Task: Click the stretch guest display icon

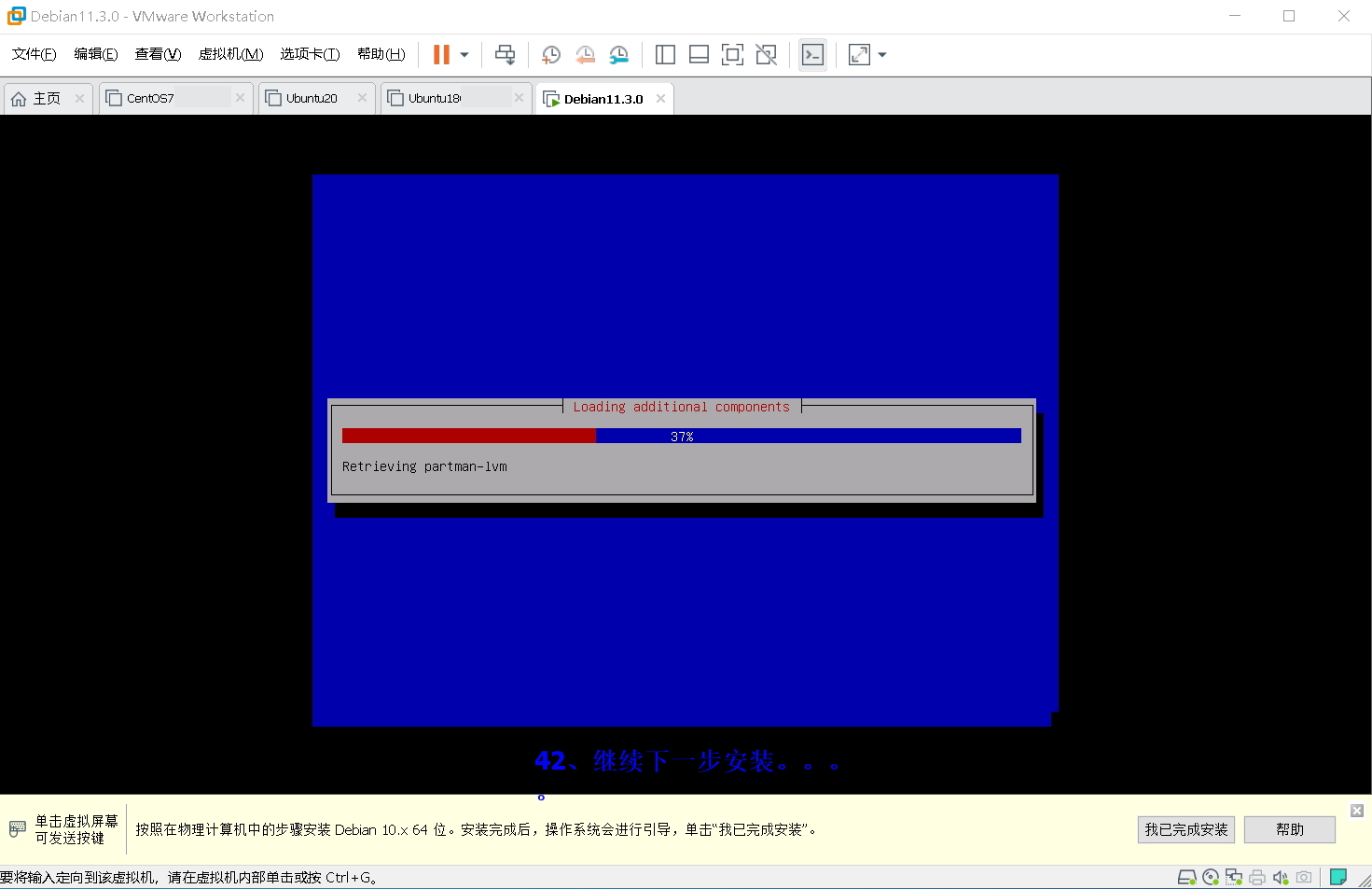Action: [859, 55]
